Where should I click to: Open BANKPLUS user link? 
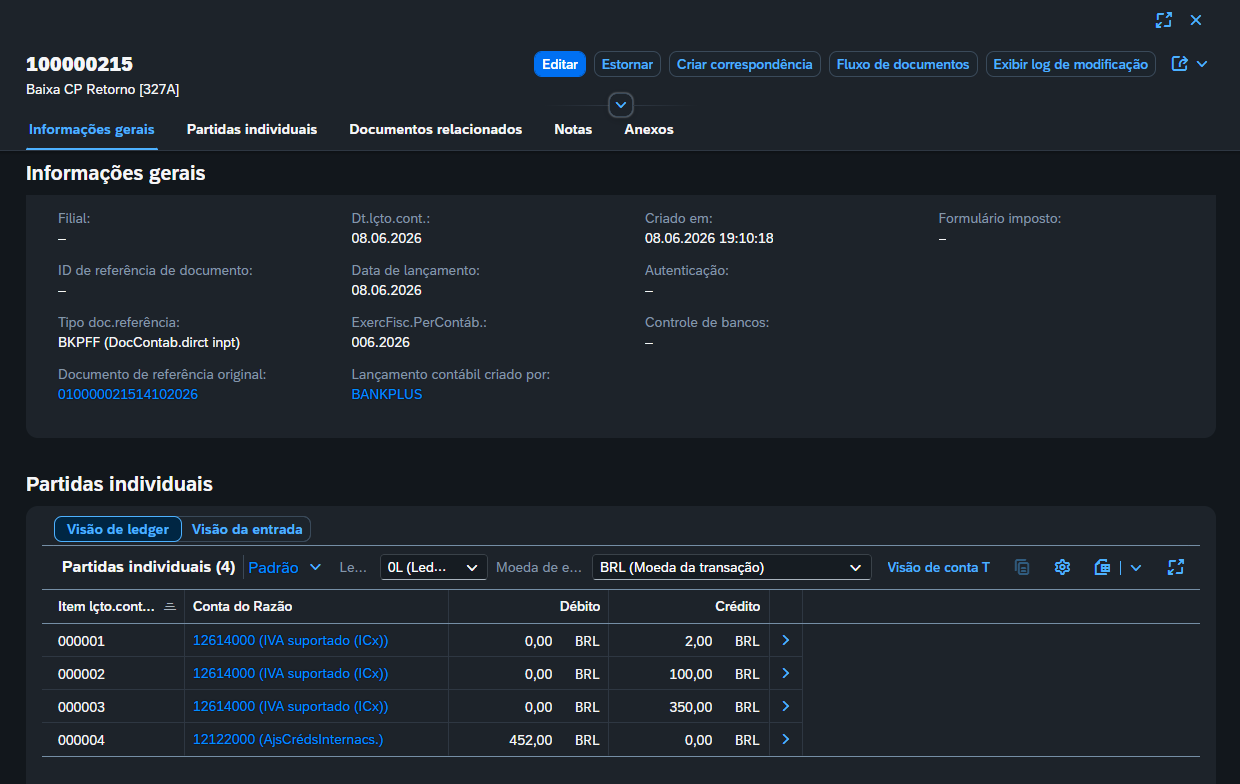point(387,394)
